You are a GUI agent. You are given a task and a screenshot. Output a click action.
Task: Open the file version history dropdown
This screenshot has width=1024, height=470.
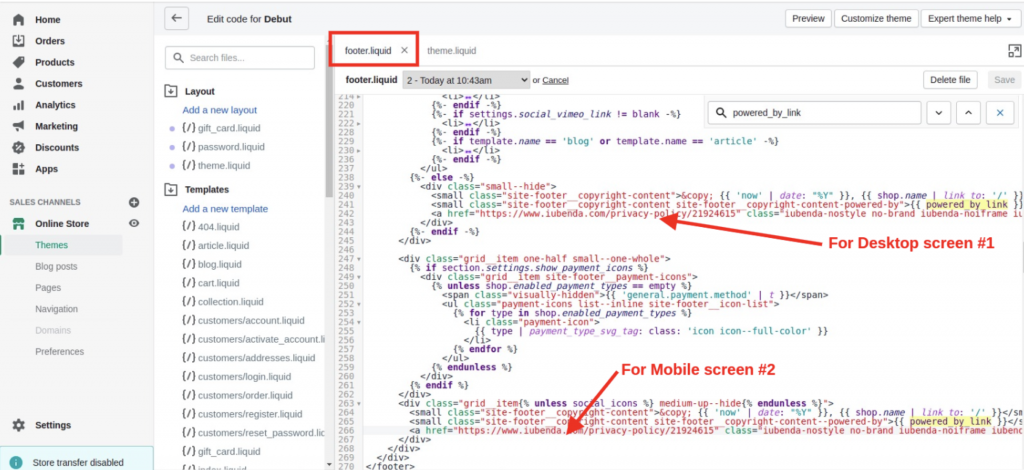click(x=466, y=79)
